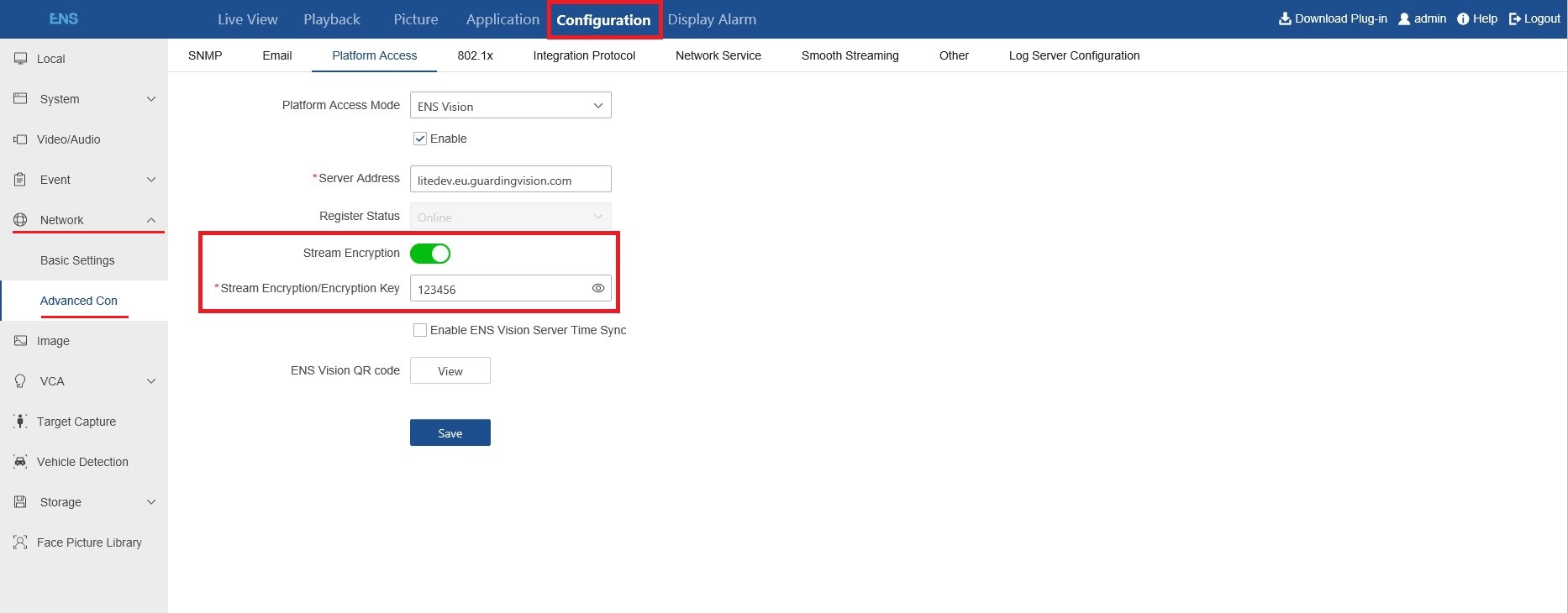
Task: Select the Vehicle Detection car icon
Action: tap(20, 462)
